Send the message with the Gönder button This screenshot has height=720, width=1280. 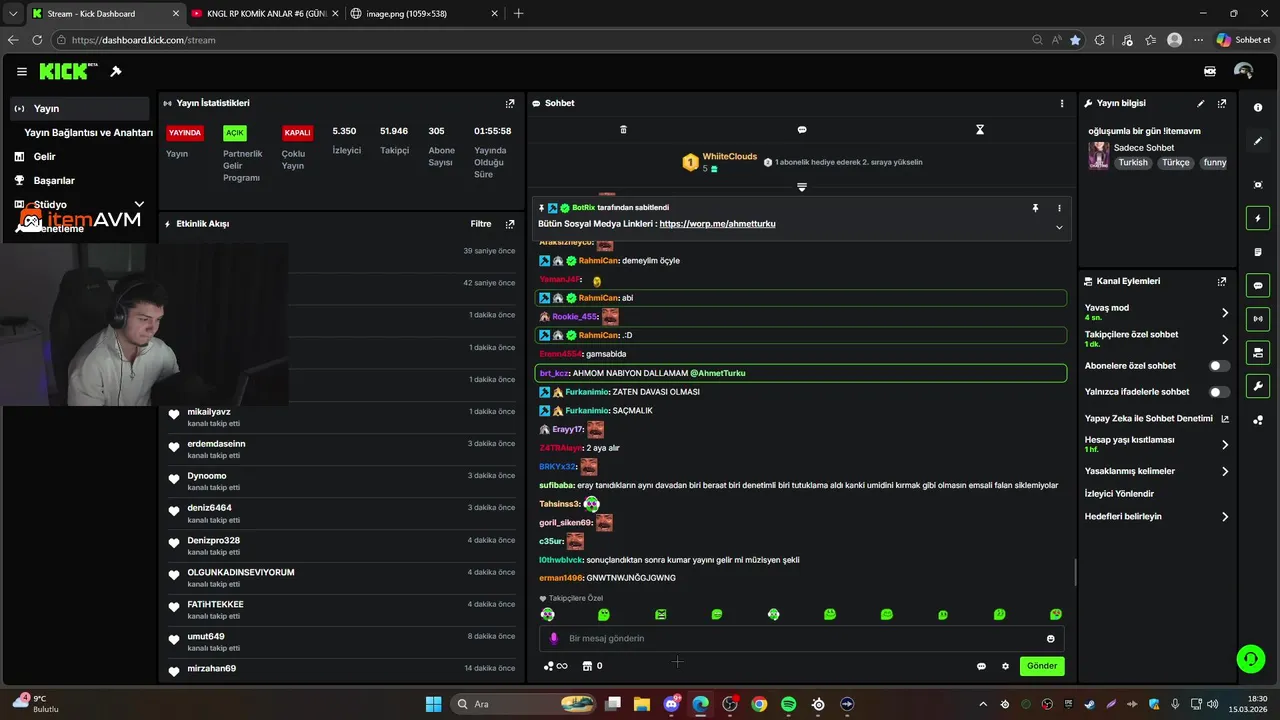1042,666
